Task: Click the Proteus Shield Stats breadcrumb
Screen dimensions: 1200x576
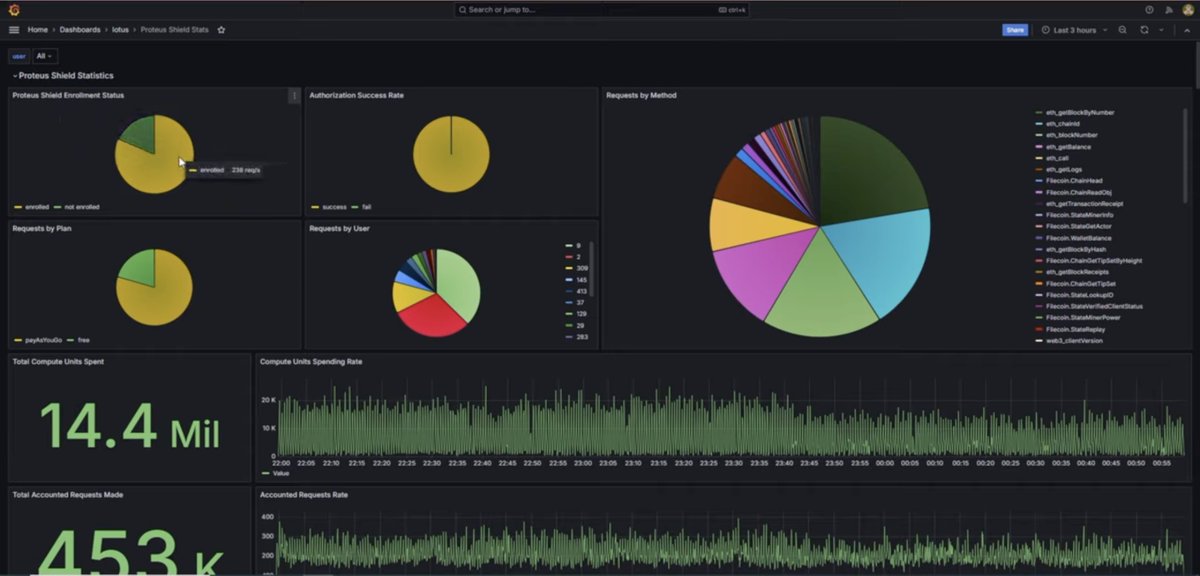Action: tap(175, 30)
